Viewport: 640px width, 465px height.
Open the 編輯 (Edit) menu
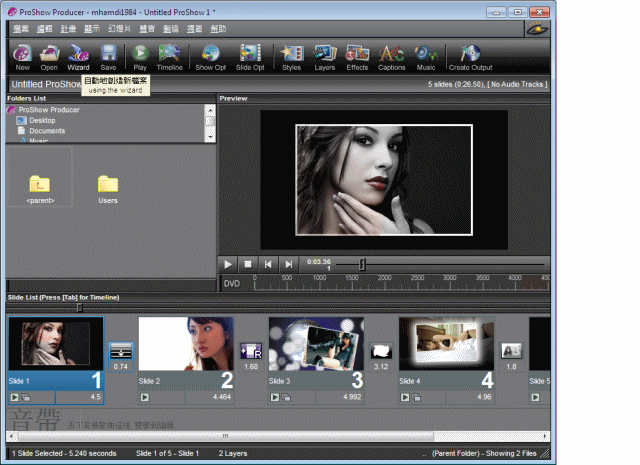tap(44, 29)
